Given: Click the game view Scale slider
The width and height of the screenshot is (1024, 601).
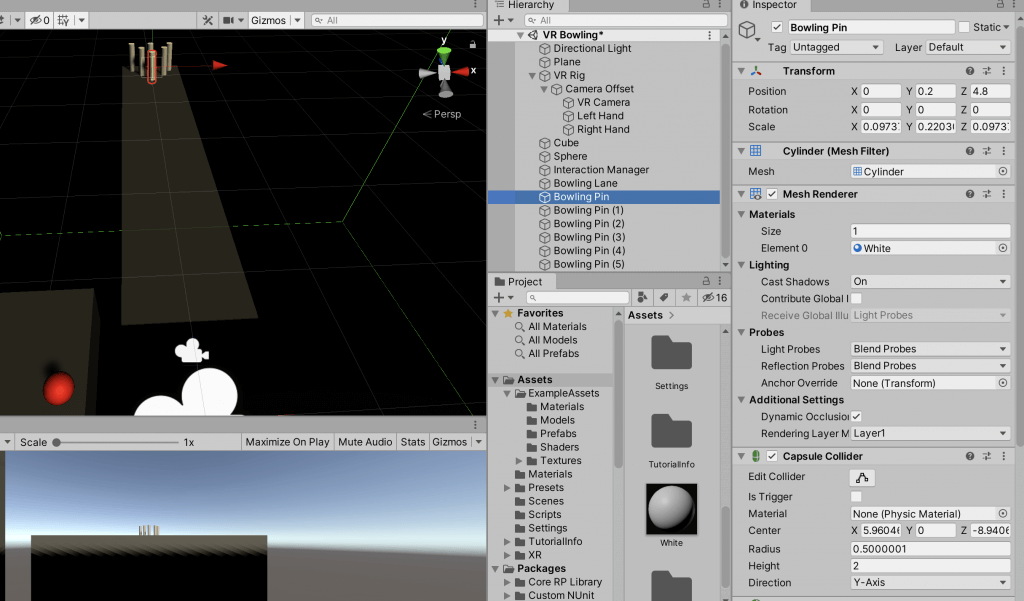Looking at the screenshot, I should click(118, 442).
